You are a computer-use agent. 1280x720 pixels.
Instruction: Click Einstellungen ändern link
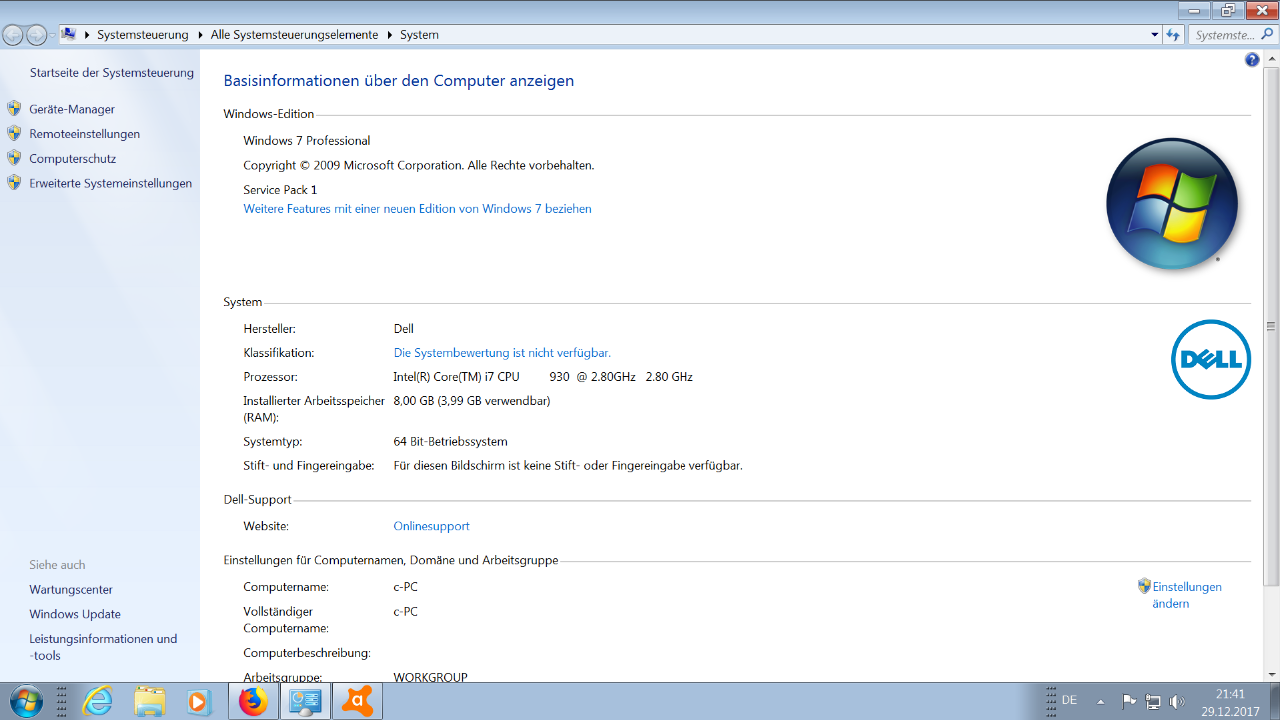tap(1187, 595)
